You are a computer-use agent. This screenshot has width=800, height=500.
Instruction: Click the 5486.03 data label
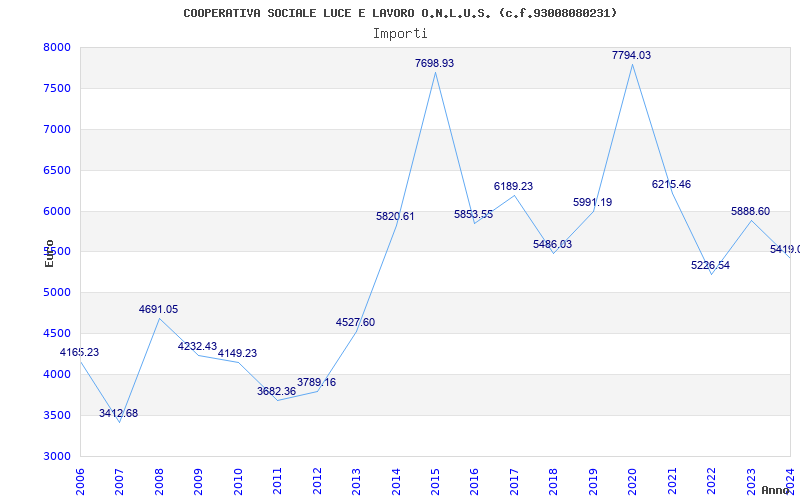(553, 244)
